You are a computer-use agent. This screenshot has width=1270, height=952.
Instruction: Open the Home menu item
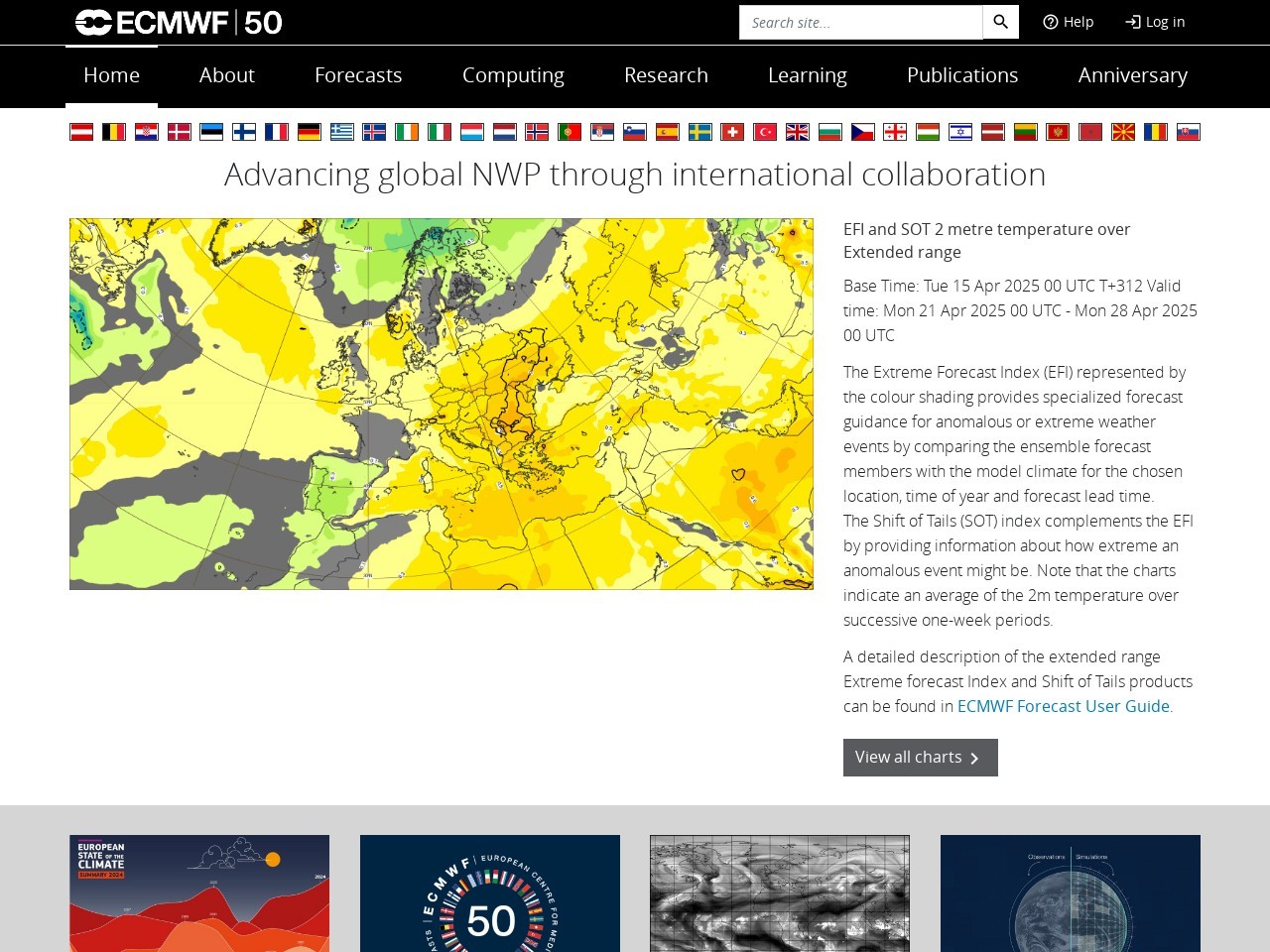(x=111, y=75)
